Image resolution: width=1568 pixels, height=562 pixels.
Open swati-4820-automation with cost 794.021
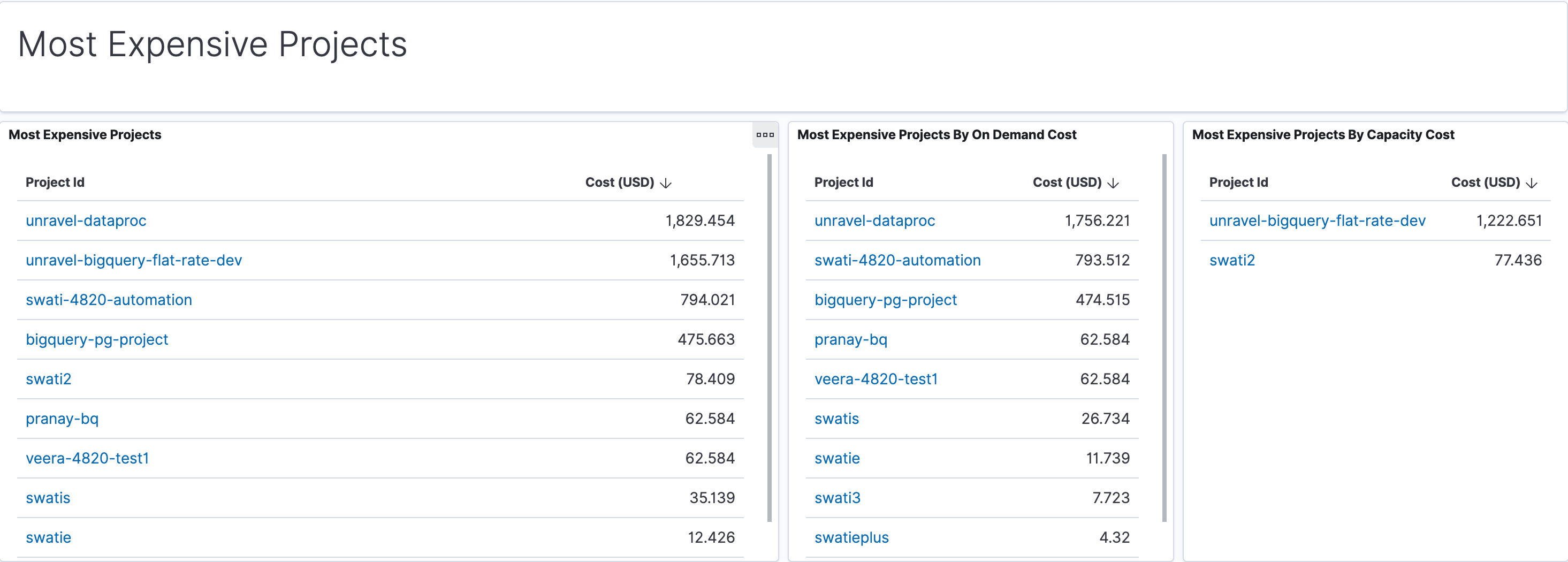(x=109, y=300)
